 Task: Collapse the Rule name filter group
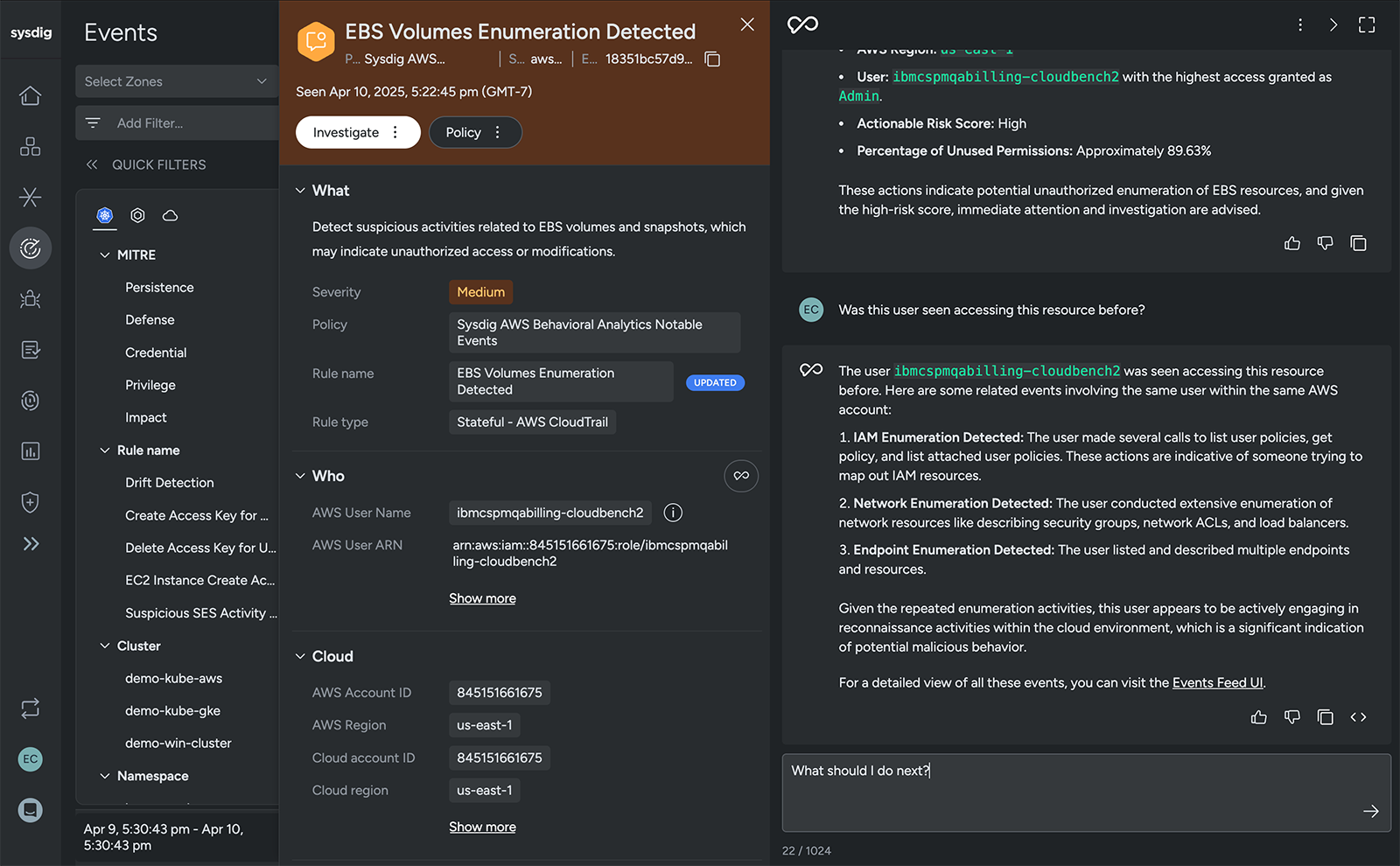pos(105,450)
